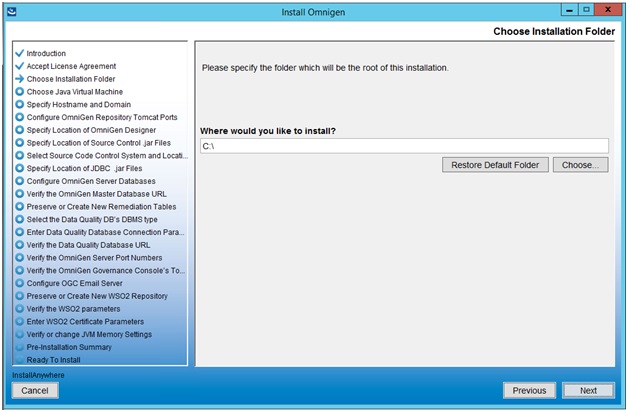Minimize the Install Omnigen window

pyautogui.click(x=569, y=10)
